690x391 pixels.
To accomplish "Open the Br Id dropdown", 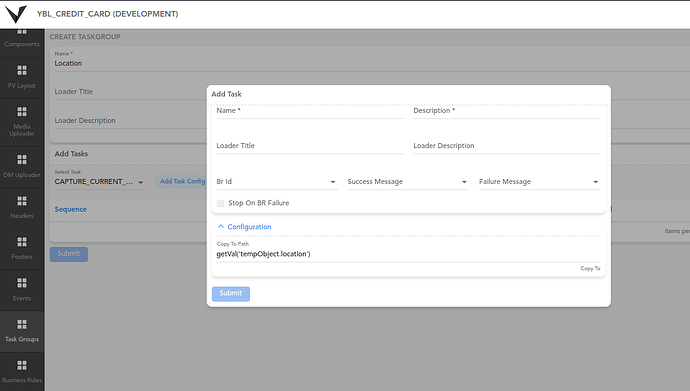I will point(277,182).
